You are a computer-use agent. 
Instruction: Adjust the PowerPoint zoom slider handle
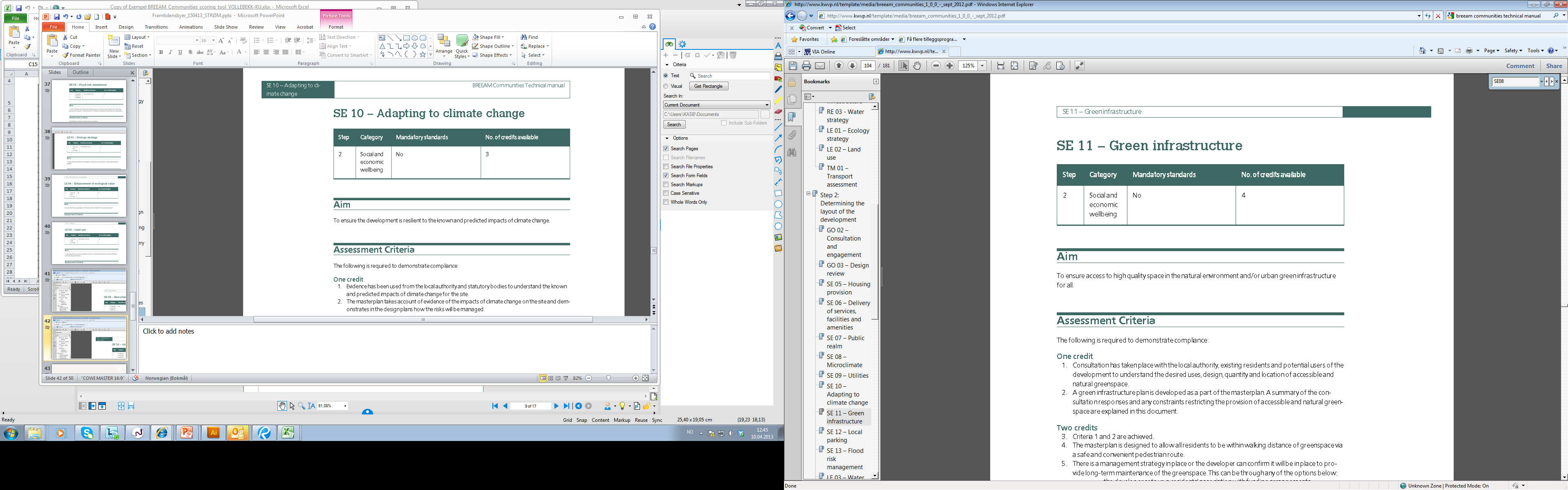coord(609,378)
